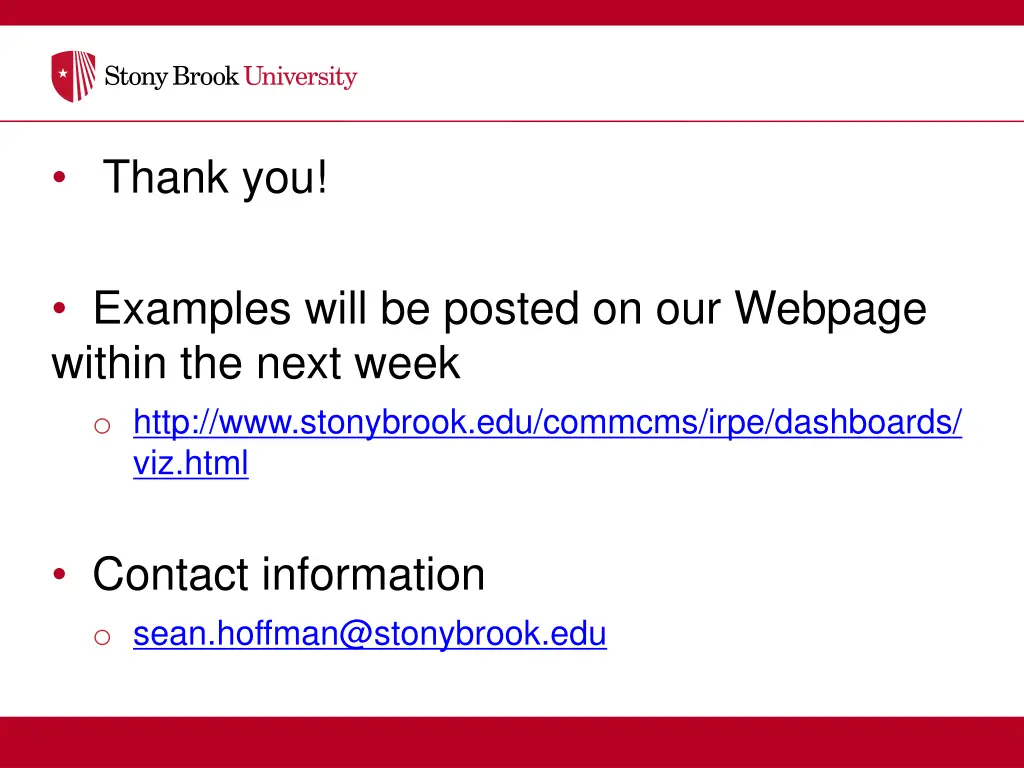Click the within the next week text
The width and height of the screenshot is (1024, 768).
click(x=256, y=362)
